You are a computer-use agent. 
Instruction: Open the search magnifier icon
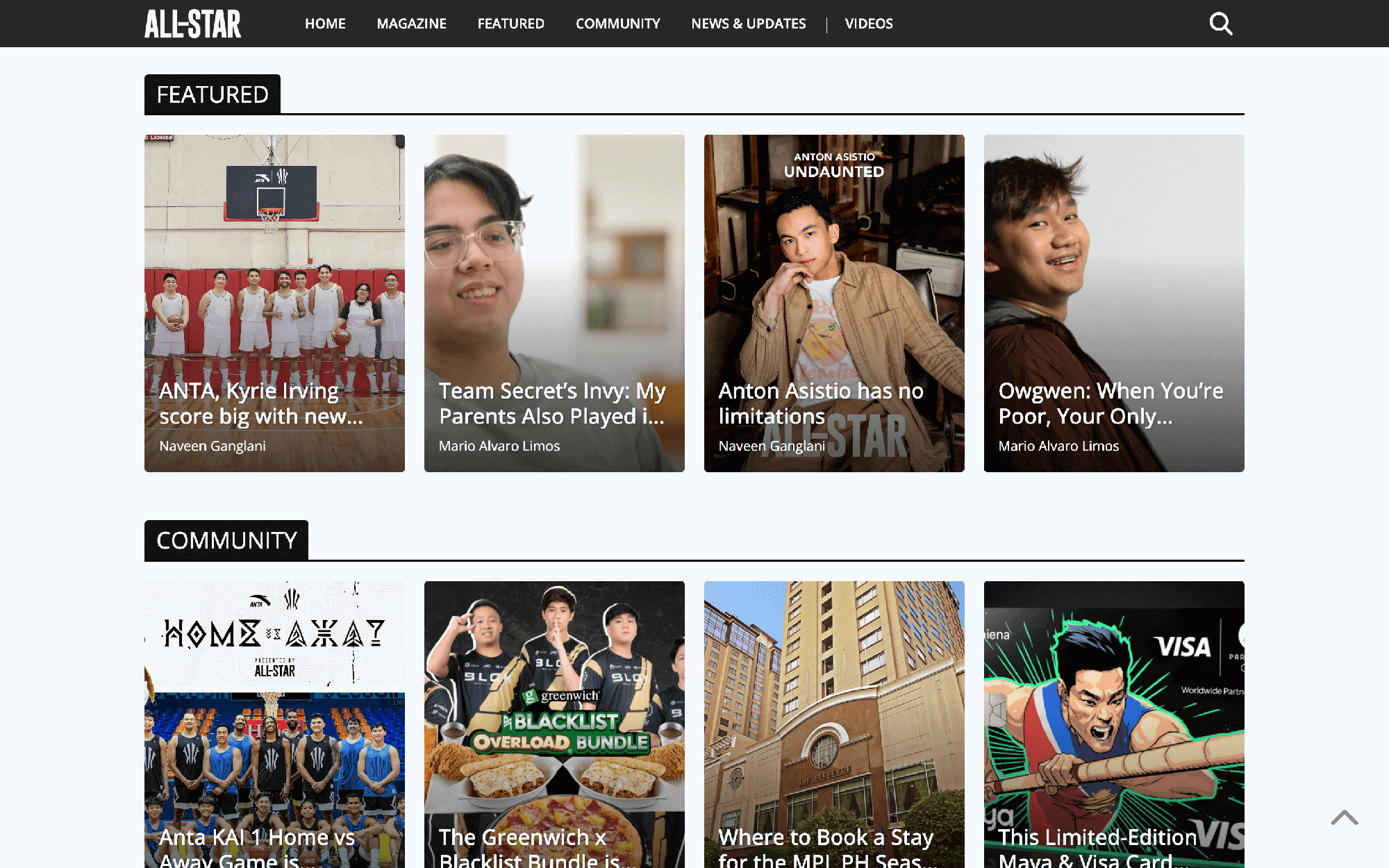1220,24
